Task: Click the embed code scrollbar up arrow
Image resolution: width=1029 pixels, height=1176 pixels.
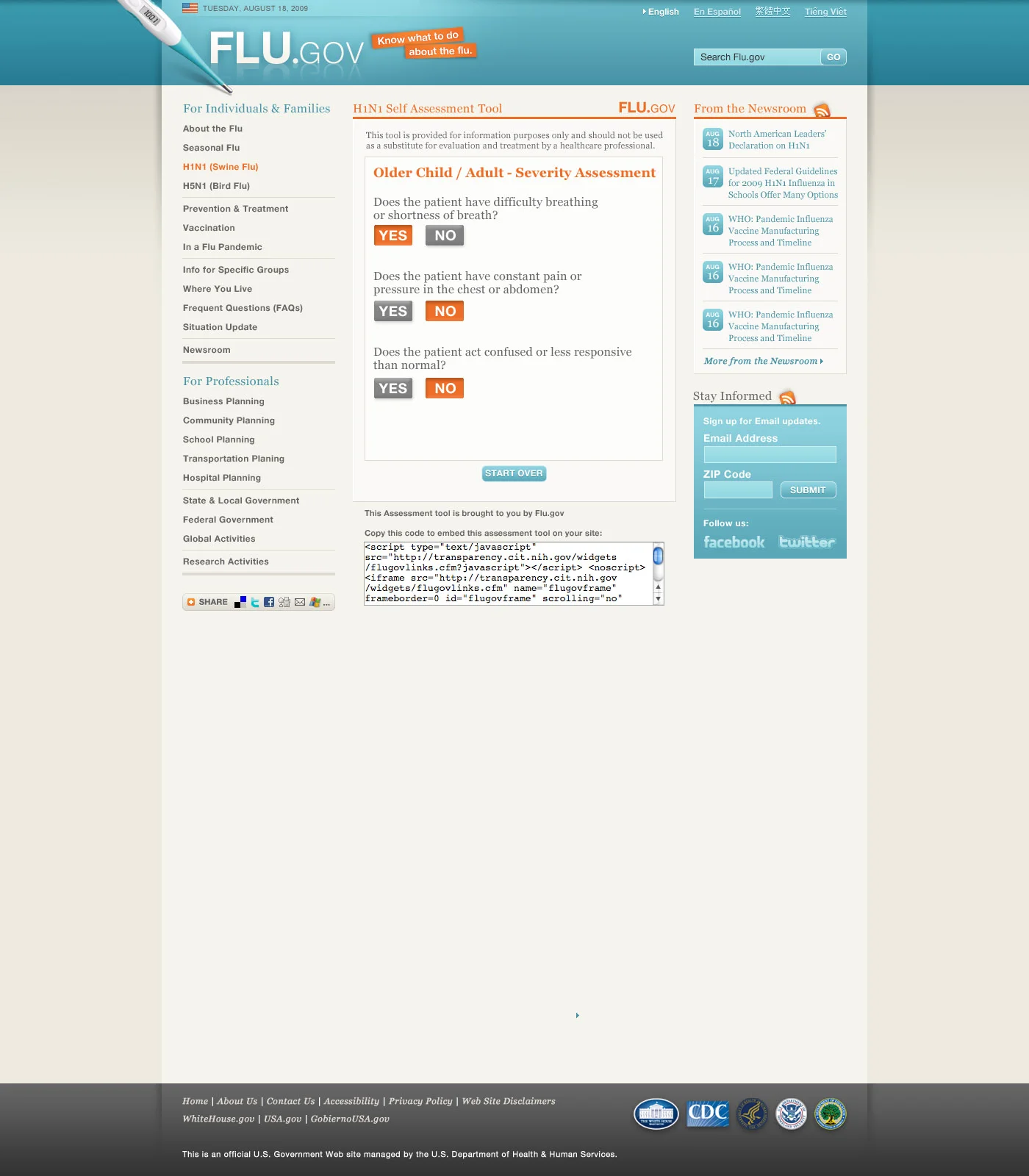Action: click(x=659, y=587)
